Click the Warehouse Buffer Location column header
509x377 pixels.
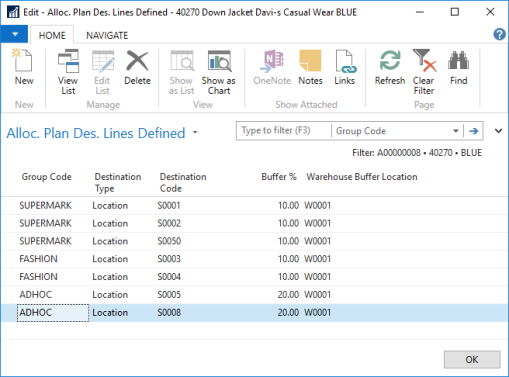coord(362,177)
